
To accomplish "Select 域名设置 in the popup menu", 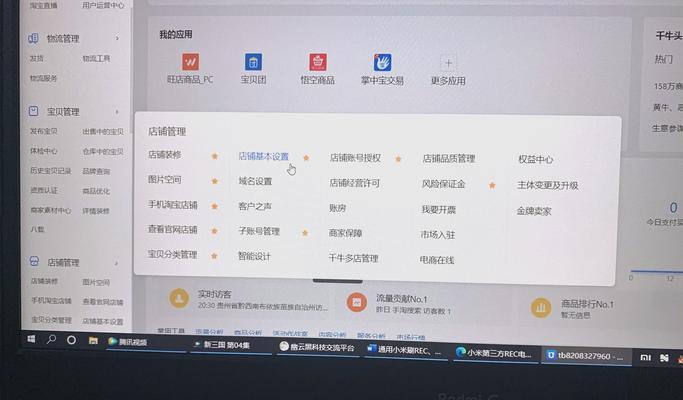I will pos(255,181).
